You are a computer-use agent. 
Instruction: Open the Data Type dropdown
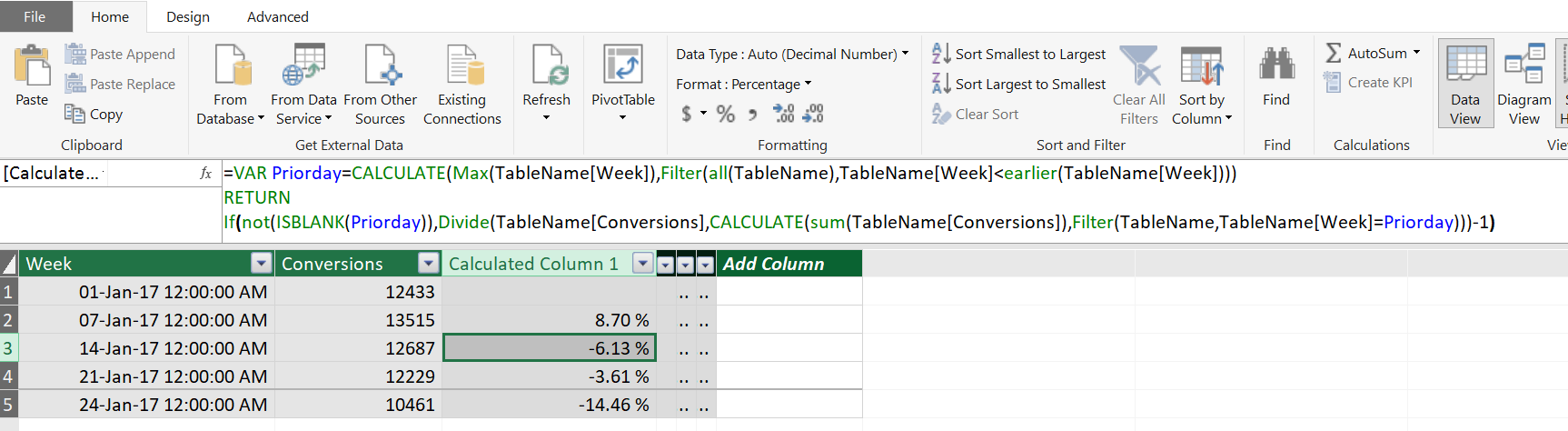792,55
